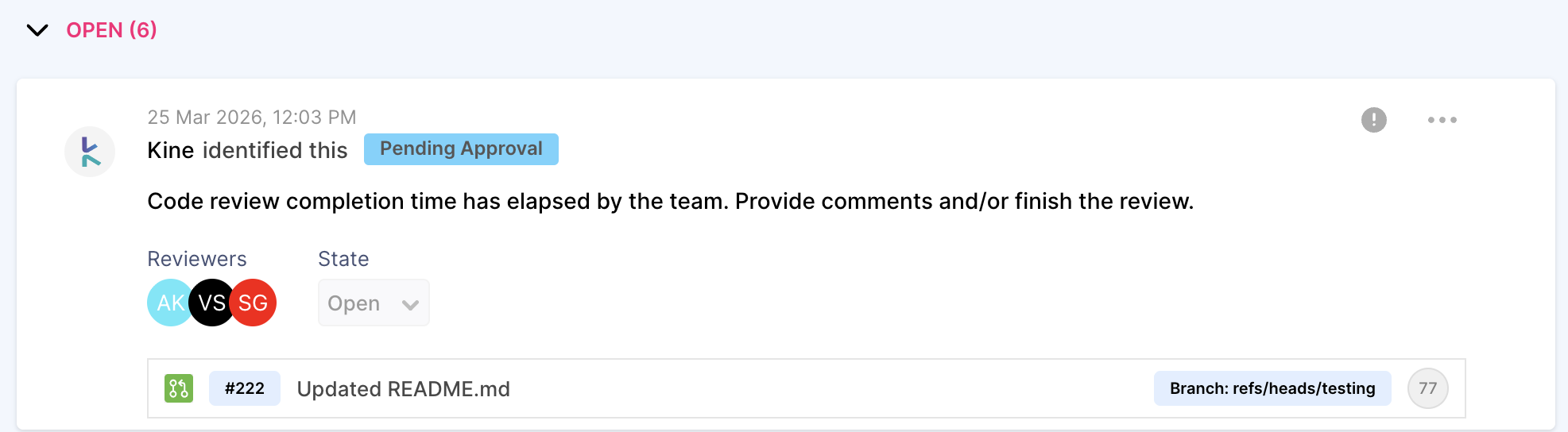Click the OPEN (6) section header
1568x432 pixels.
coord(111,30)
